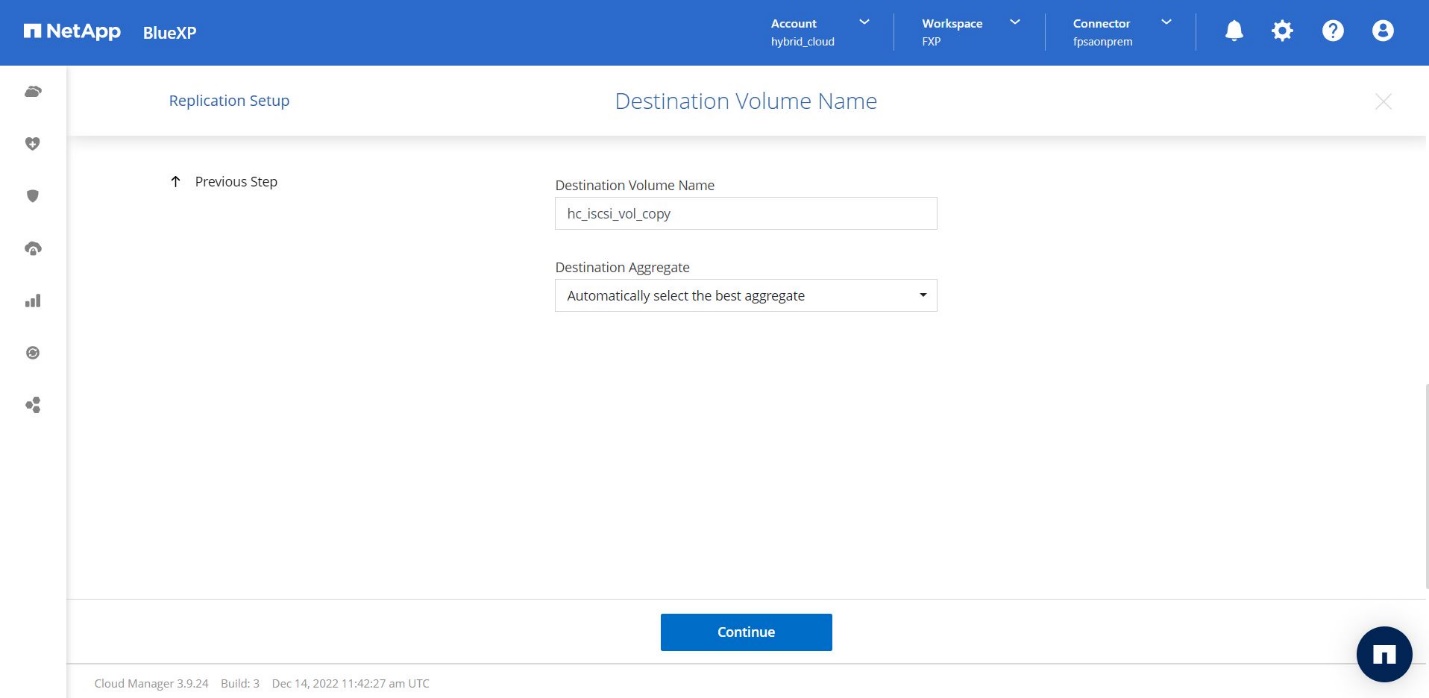Image resolution: width=1429 pixels, height=698 pixels.
Task: Open the Destination Aggregate dropdown
Action: pyautogui.click(x=746, y=296)
